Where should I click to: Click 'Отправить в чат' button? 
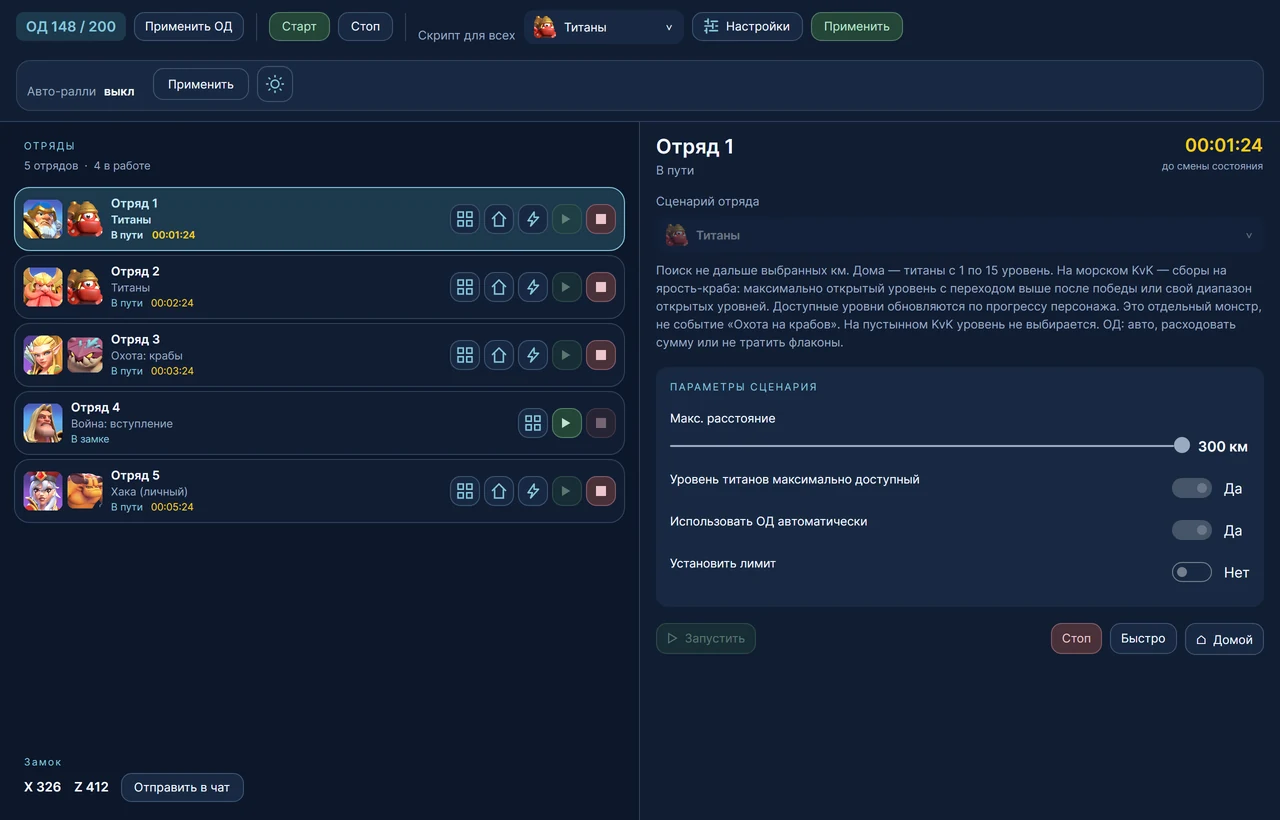pyautogui.click(x=182, y=787)
